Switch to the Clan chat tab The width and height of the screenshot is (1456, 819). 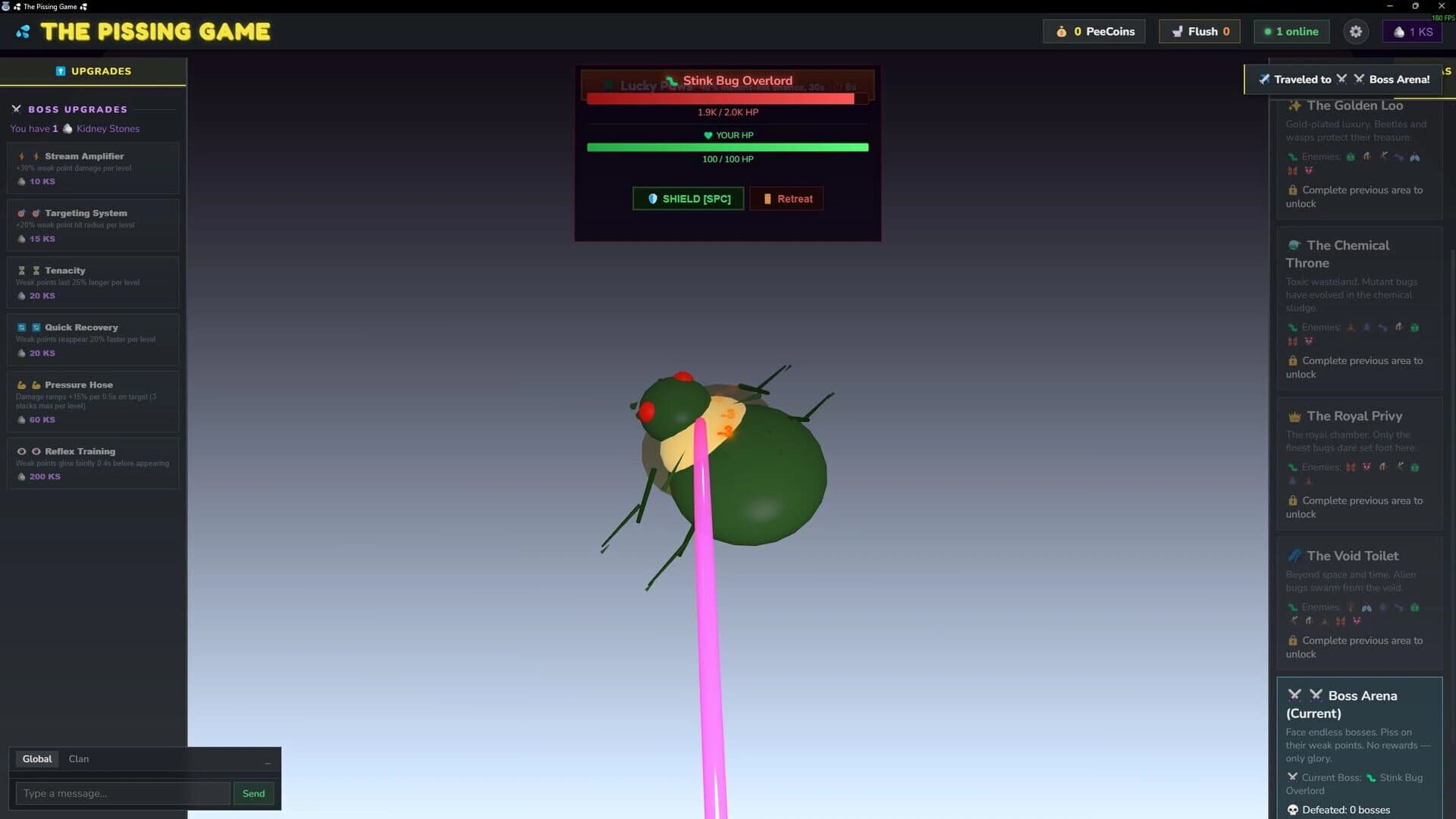(78, 758)
